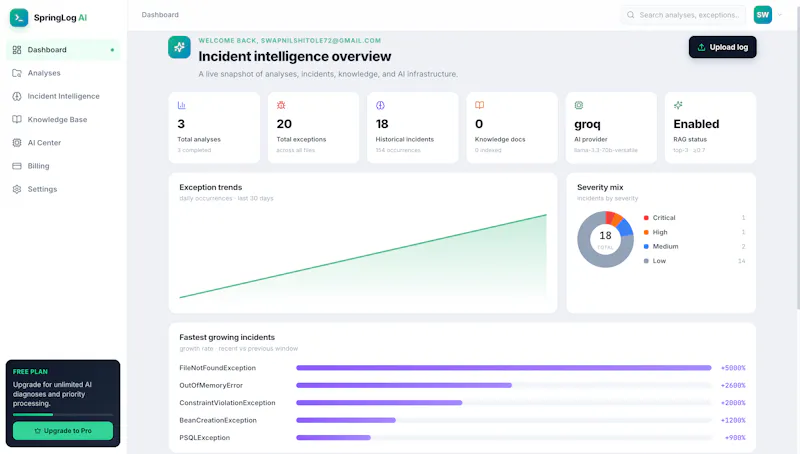The image size is (800, 454).
Task: Click the 'FileNotFoundException' row label
Action: point(217,368)
